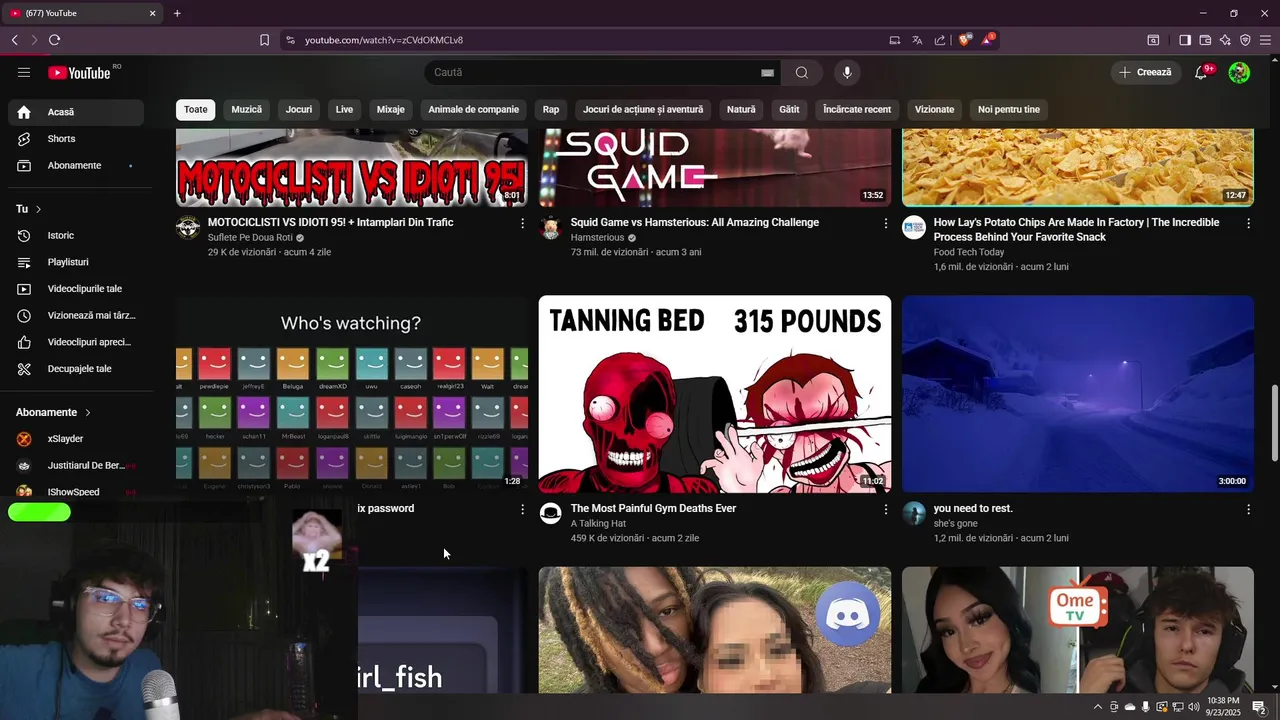Open more options for Netflix password video

click(522, 510)
